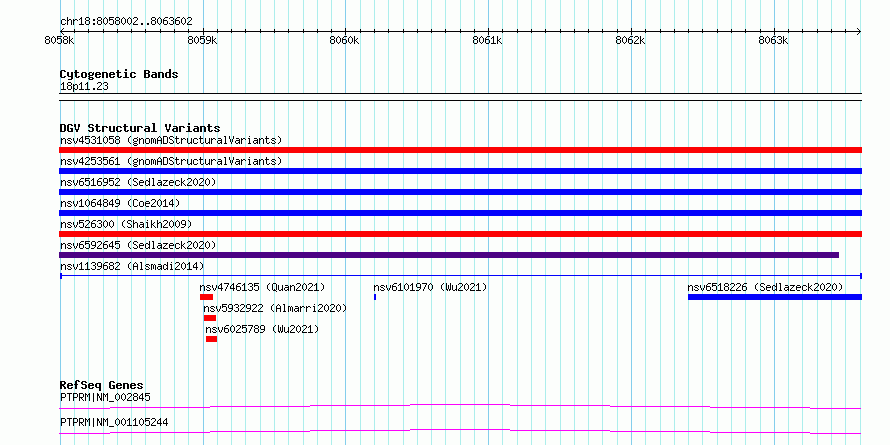
Task: Open variant nsv6592645 (Sedlazeck2020) label
Action: 138,245
